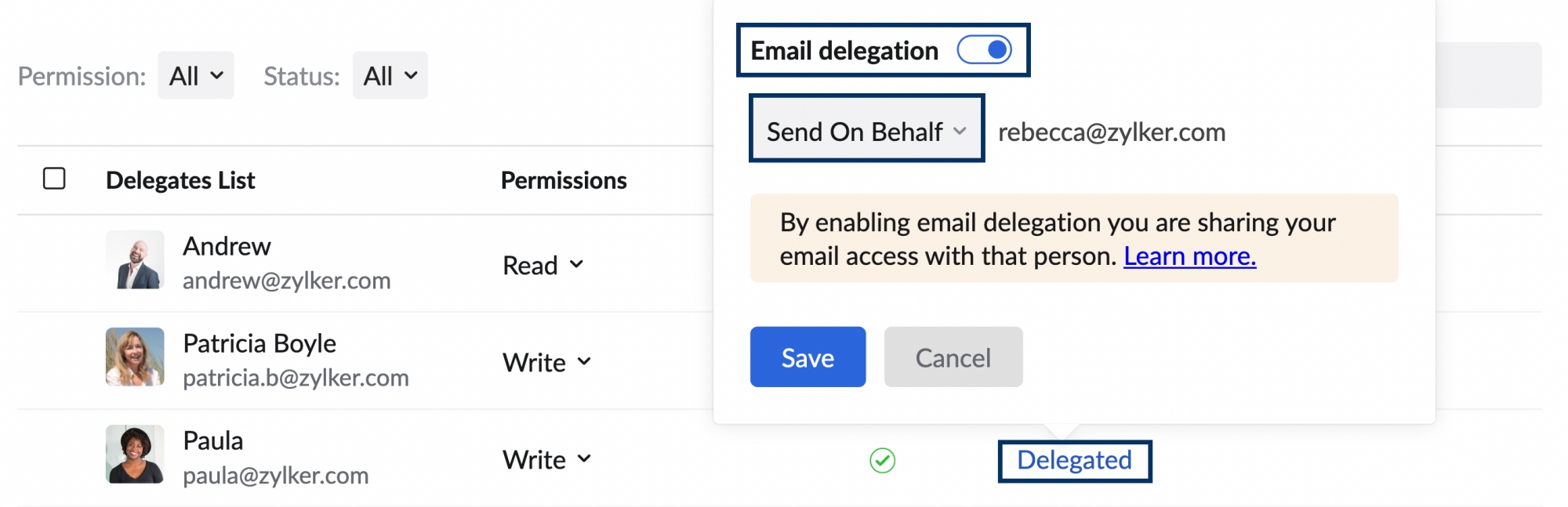Expand the Send On Behalf dropdown
The image size is (1568, 507).
866,132
